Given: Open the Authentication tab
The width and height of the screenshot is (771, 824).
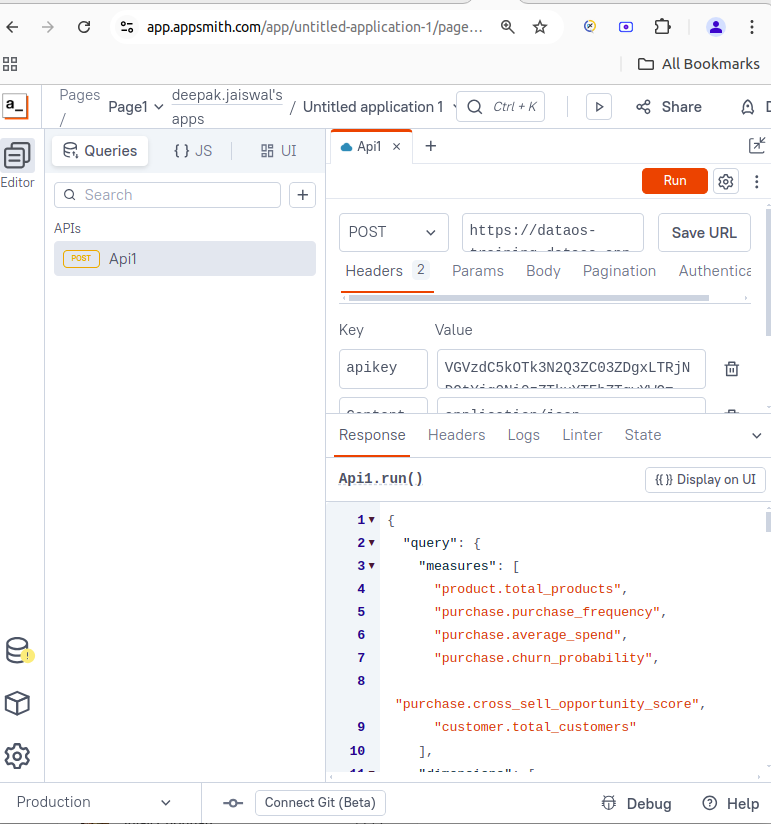Looking at the screenshot, I should (x=715, y=271).
